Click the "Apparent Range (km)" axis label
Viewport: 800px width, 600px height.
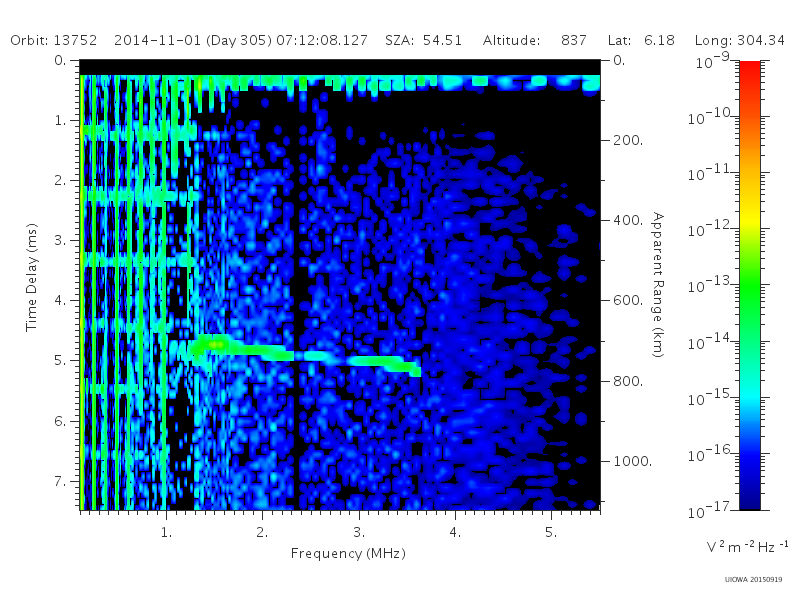pyautogui.click(x=659, y=285)
